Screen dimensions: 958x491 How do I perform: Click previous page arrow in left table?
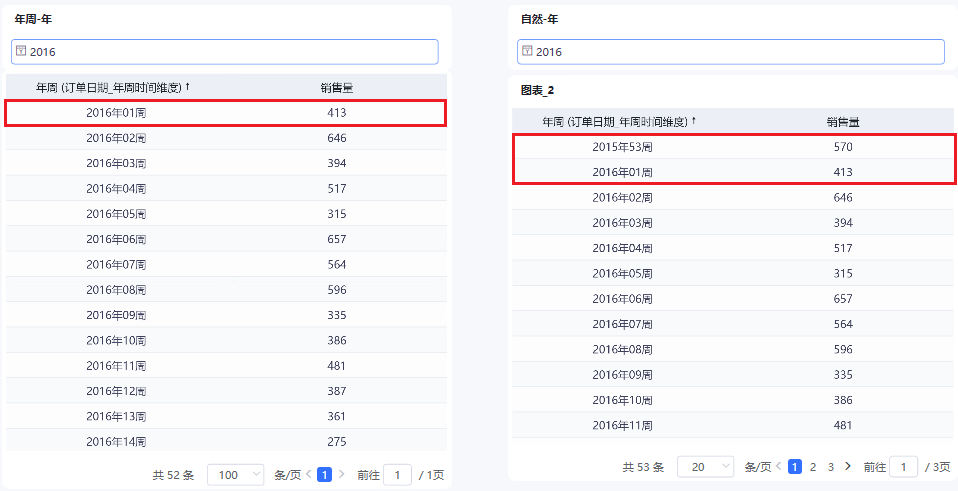coord(308,474)
